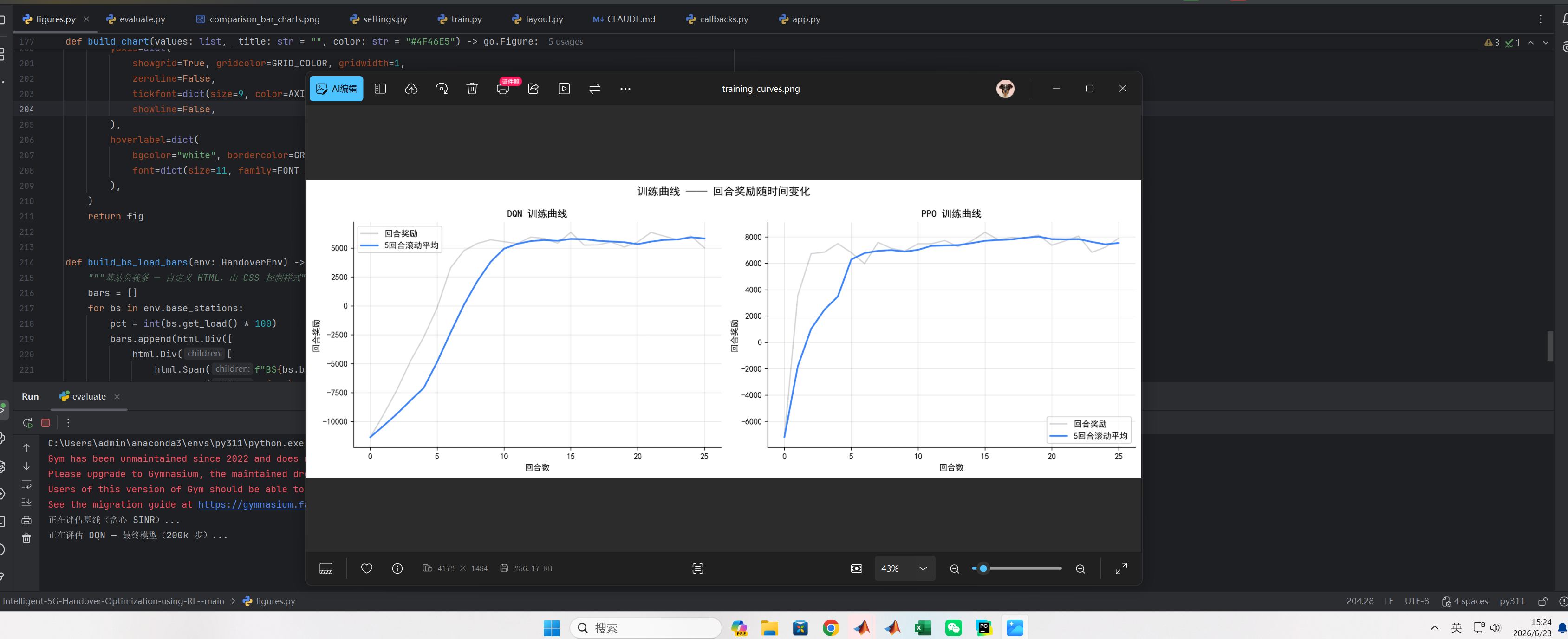Run text recognition scan icon in viewer
The image size is (1568, 639).
point(697,568)
